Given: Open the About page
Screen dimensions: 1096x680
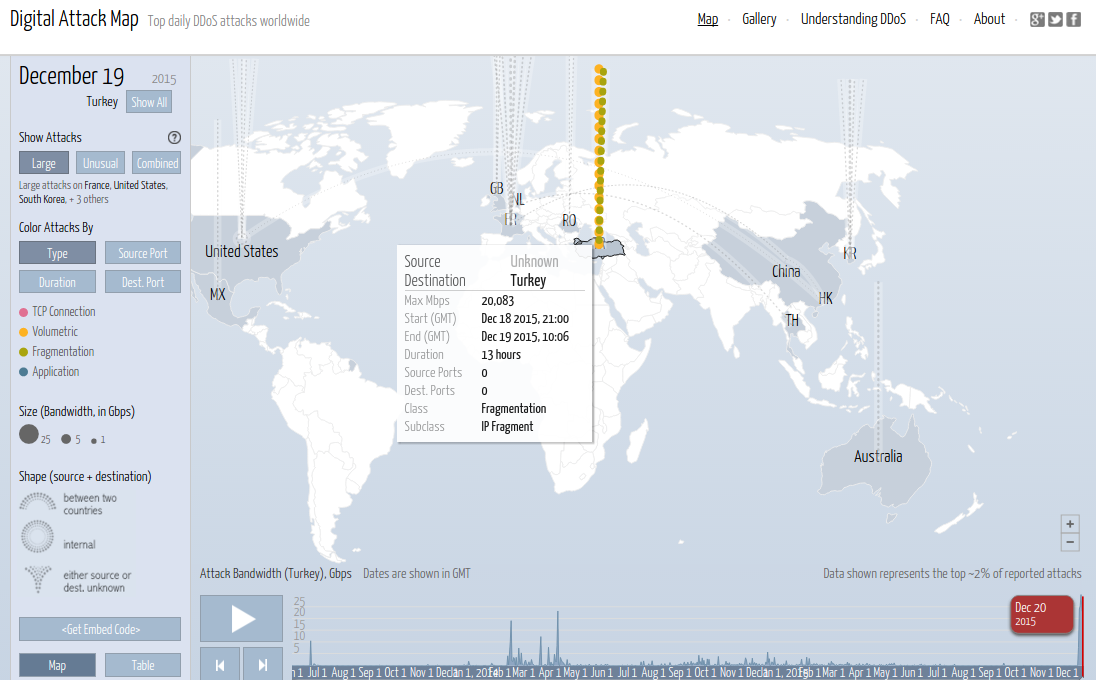Looking at the screenshot, I should [x=989, y=20].
